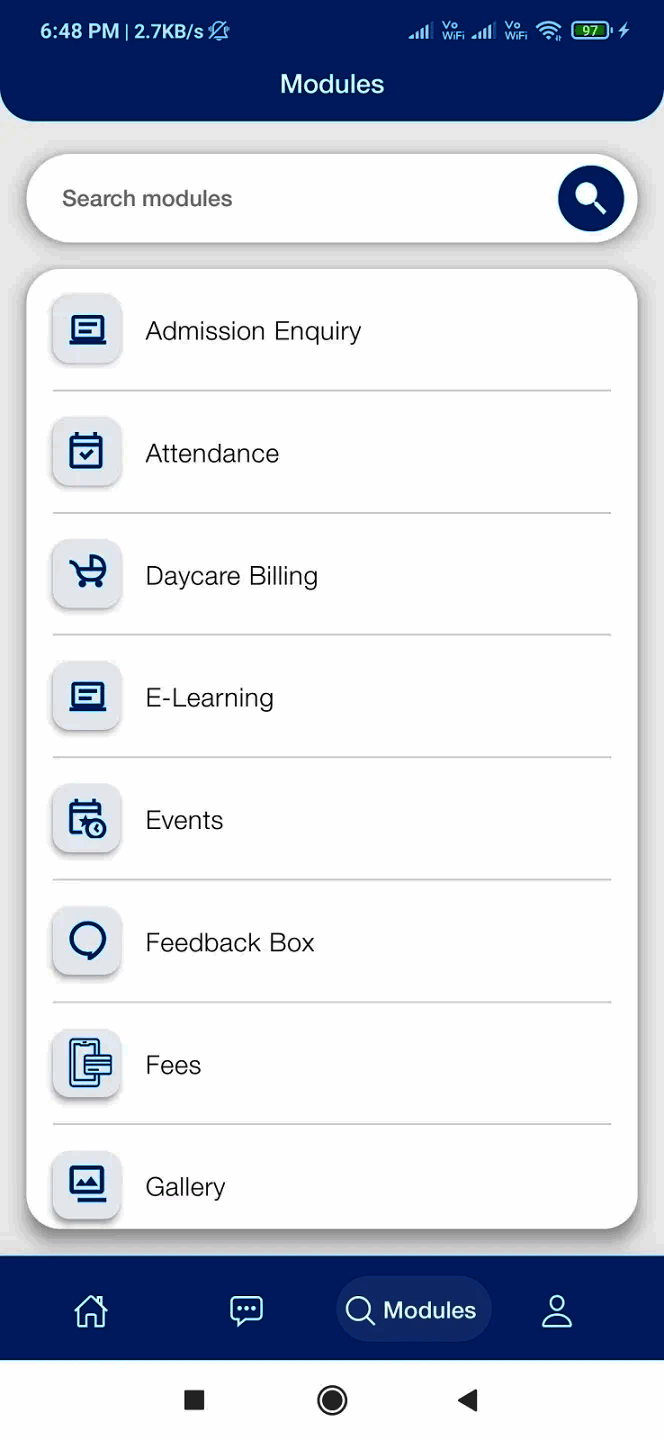The width and height of the screenshot is (664, 1440).
Task: Tap the Admission Enquiry screen icon
Action: 86,330
